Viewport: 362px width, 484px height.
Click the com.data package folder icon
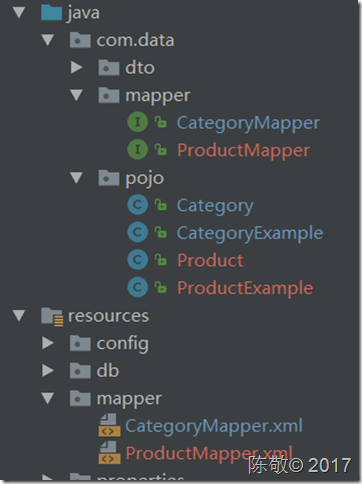[x=80, y=40]
